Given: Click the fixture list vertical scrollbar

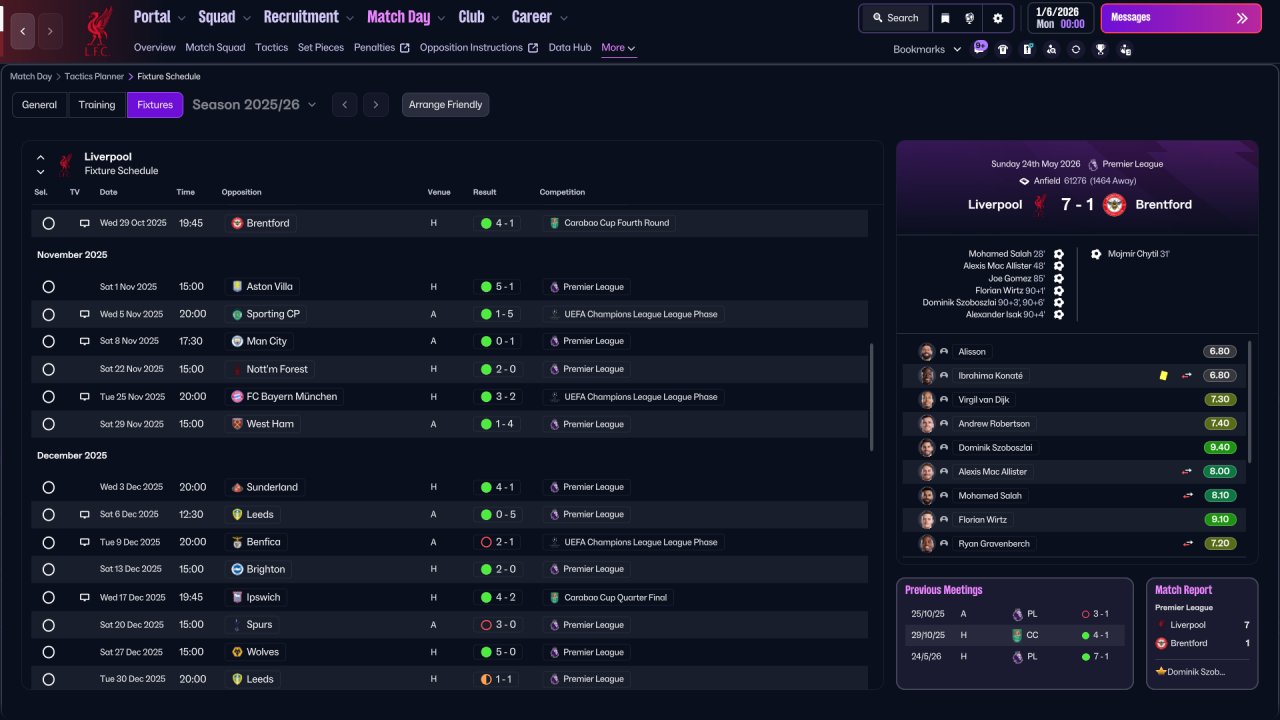Looking at the screenshot, I should (x=873, y=397).
